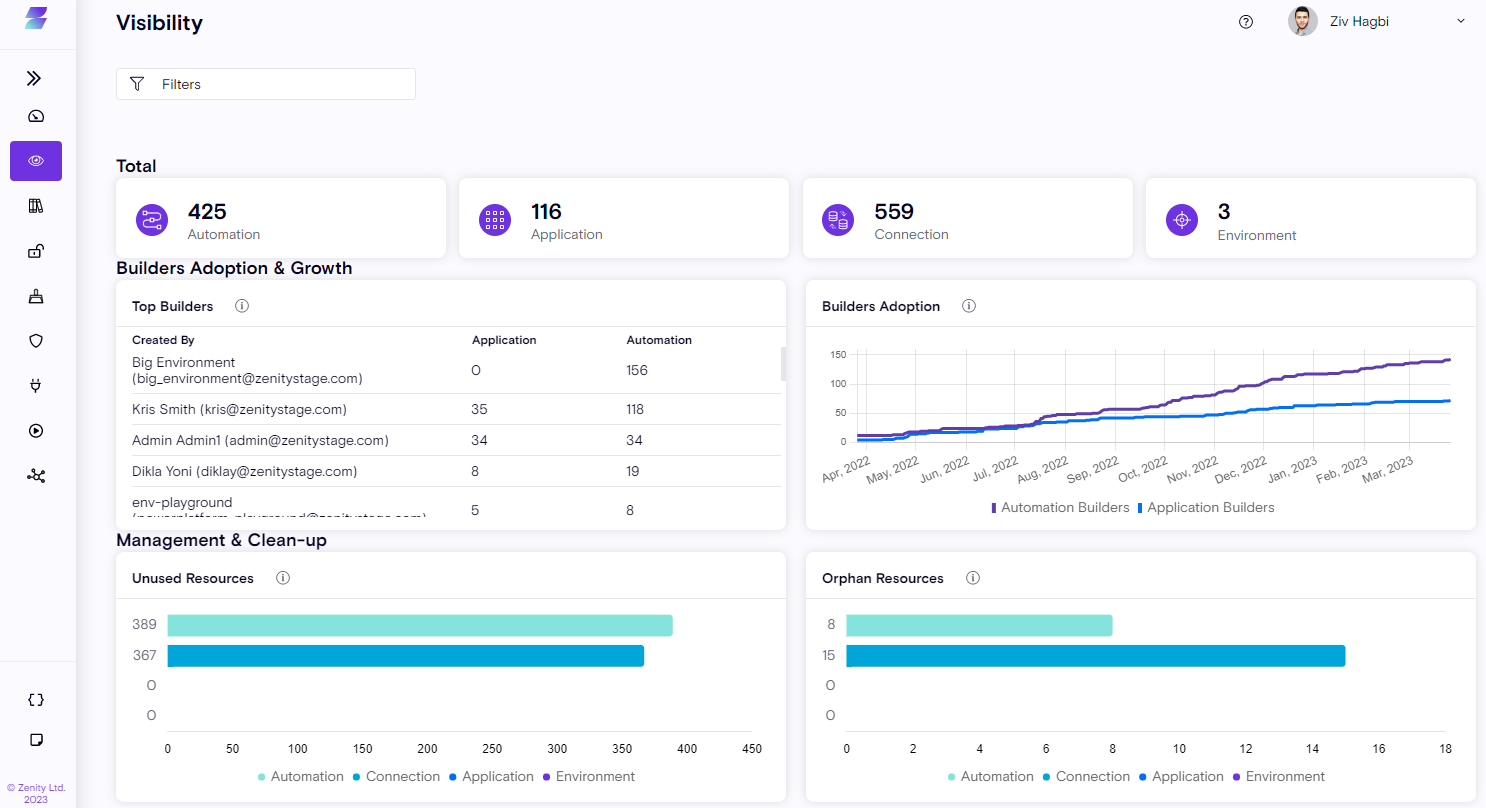Image resolution: width=1486 pixels, height=808 pixels.
Task: Open the unlocked padlock icon in sidebar
Action: pyautogui.click(x=36, y=251)
